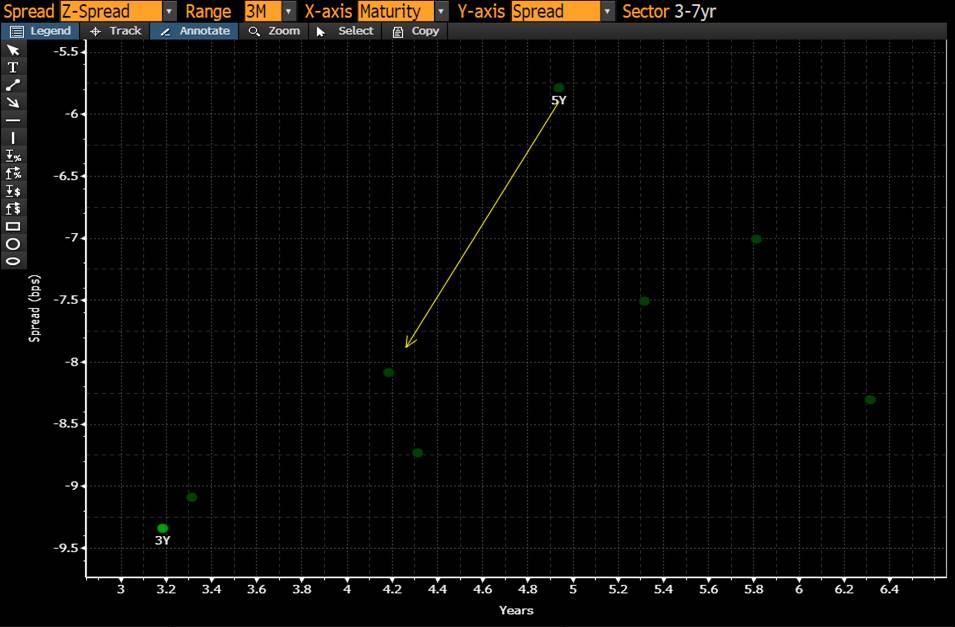
Task: Click the bright green 3Y data point
Action: click(x=163, y=528)
